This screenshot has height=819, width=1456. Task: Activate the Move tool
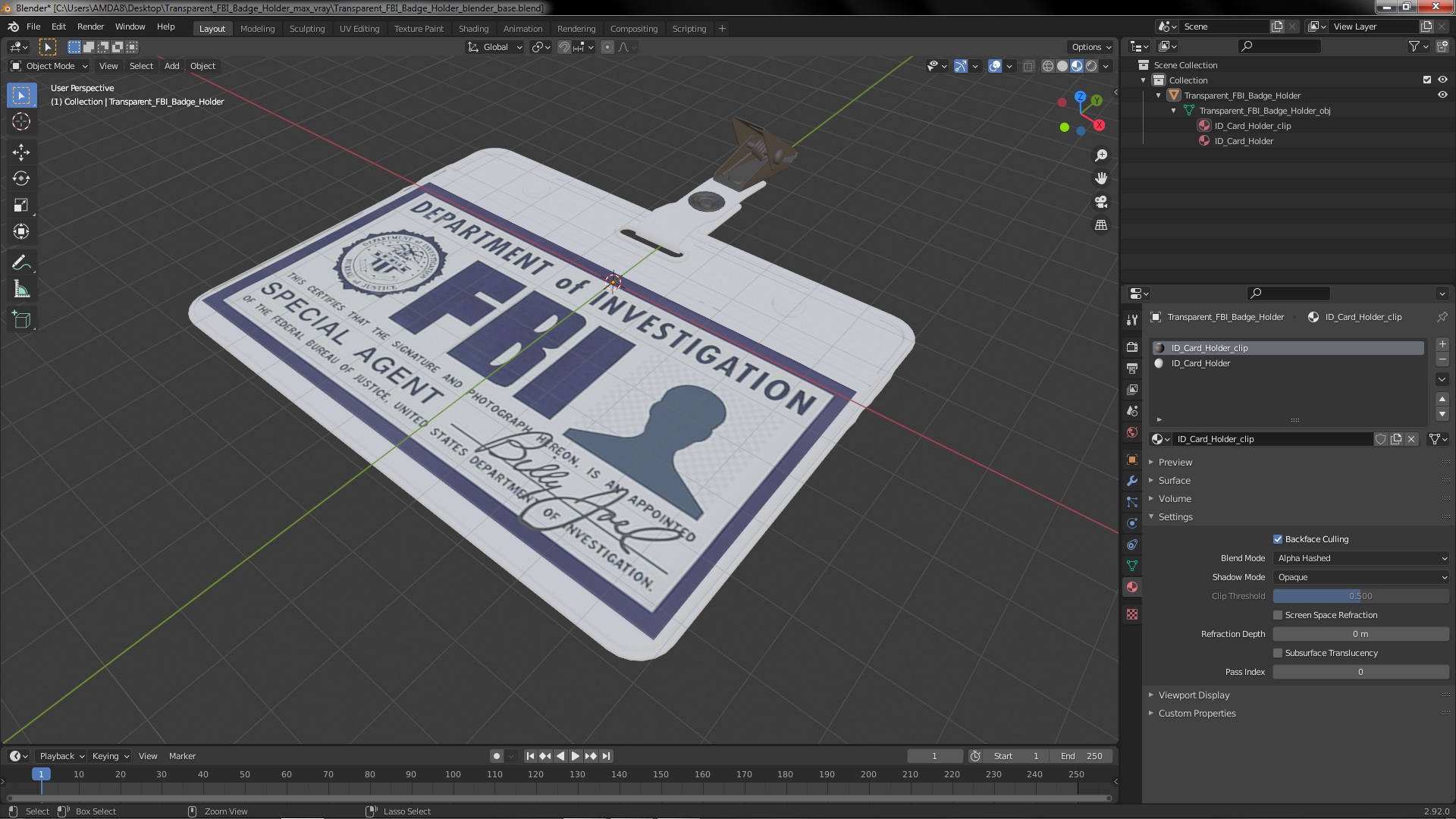click(21, 152)
